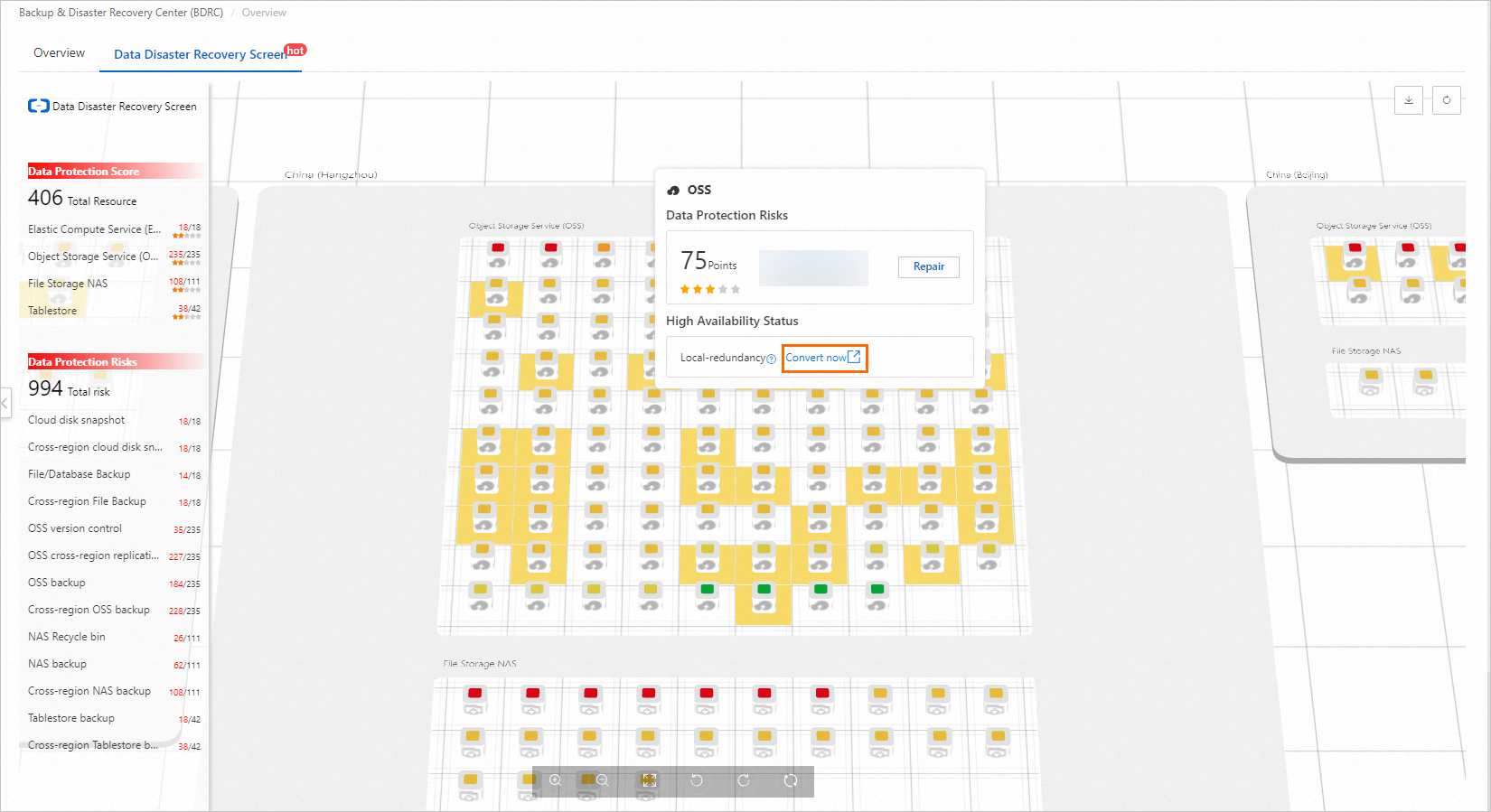Click the Hangzhou Object Storage Service (OSS) group label
Viewport: 1491px width, 812px height.
526,226
